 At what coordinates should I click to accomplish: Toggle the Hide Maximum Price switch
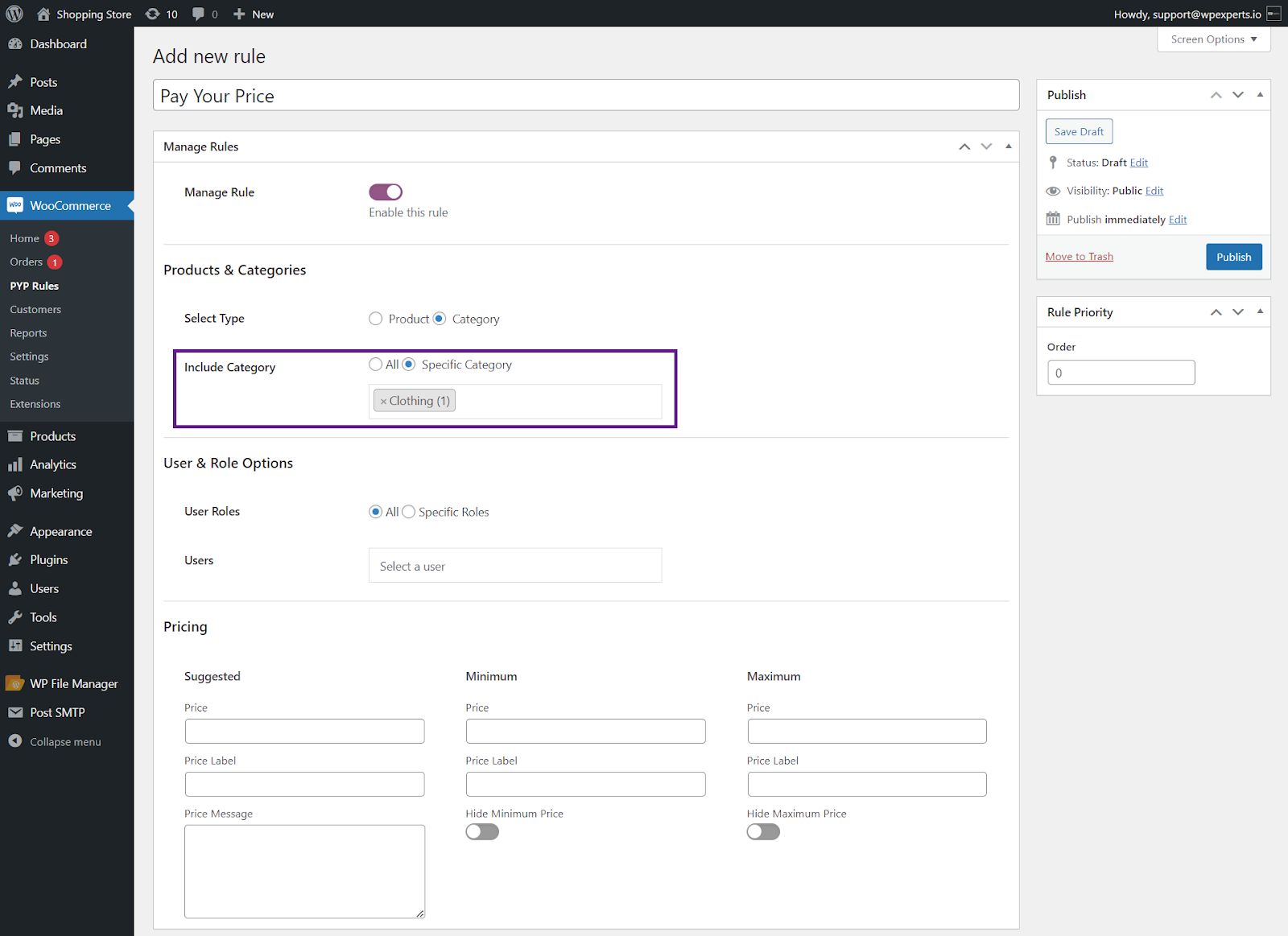click(763, 831)
